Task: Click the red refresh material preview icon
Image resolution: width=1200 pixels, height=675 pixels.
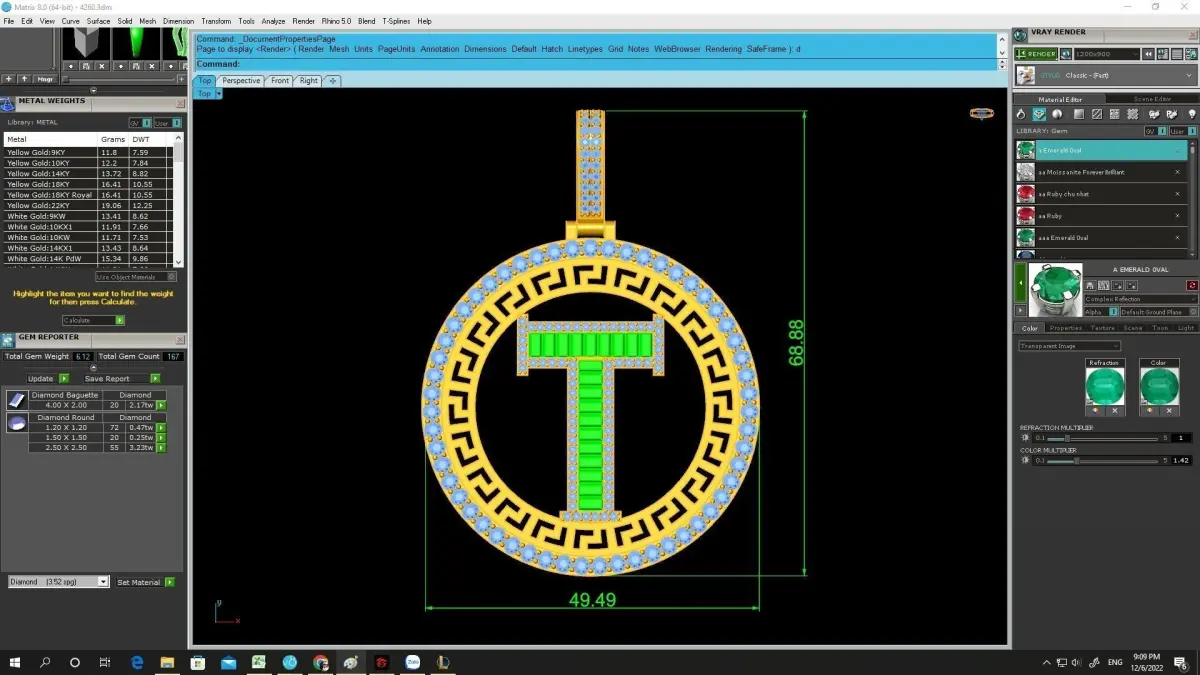Action: (1192, 286)
